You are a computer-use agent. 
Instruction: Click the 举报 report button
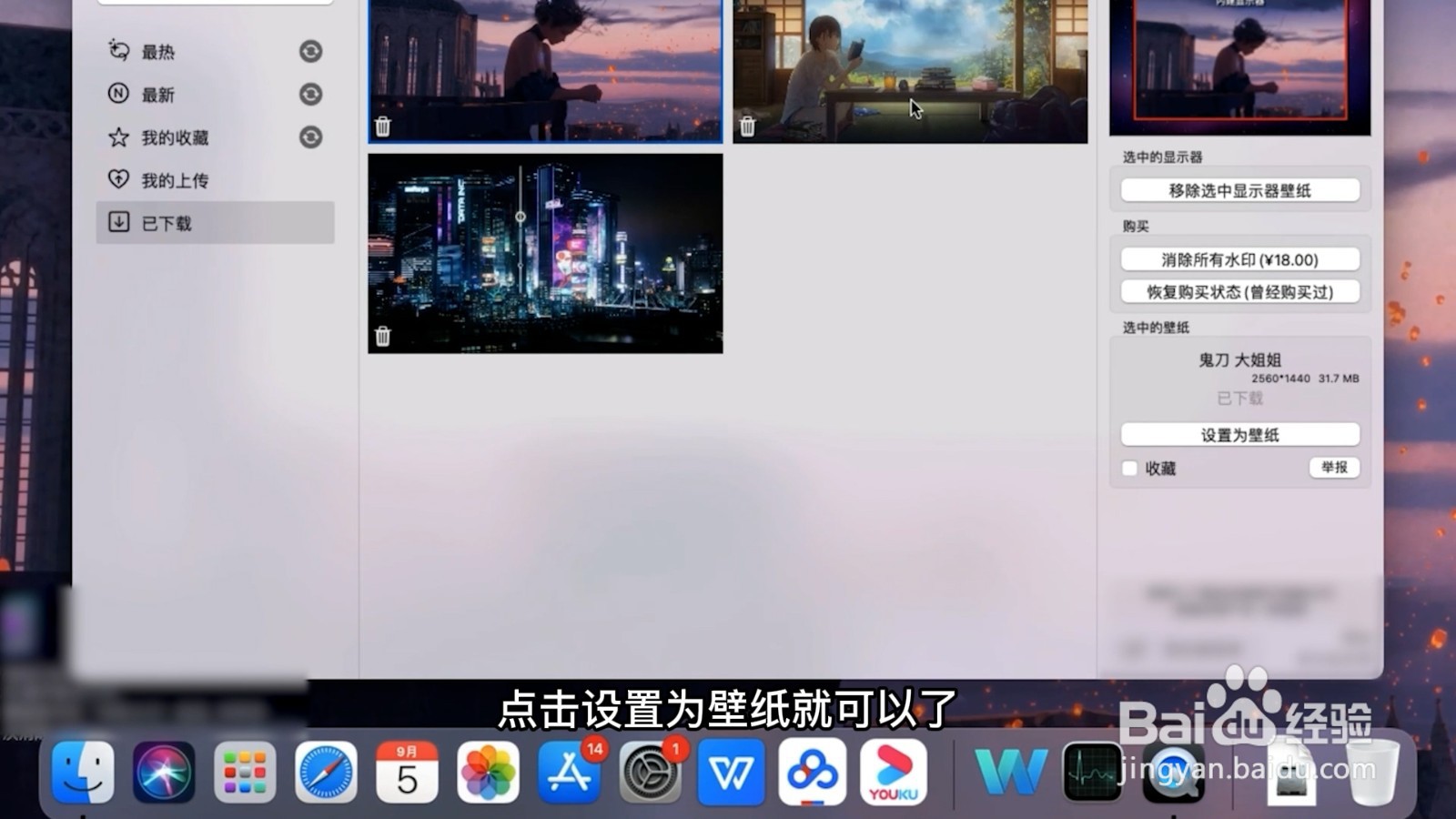1335,468
